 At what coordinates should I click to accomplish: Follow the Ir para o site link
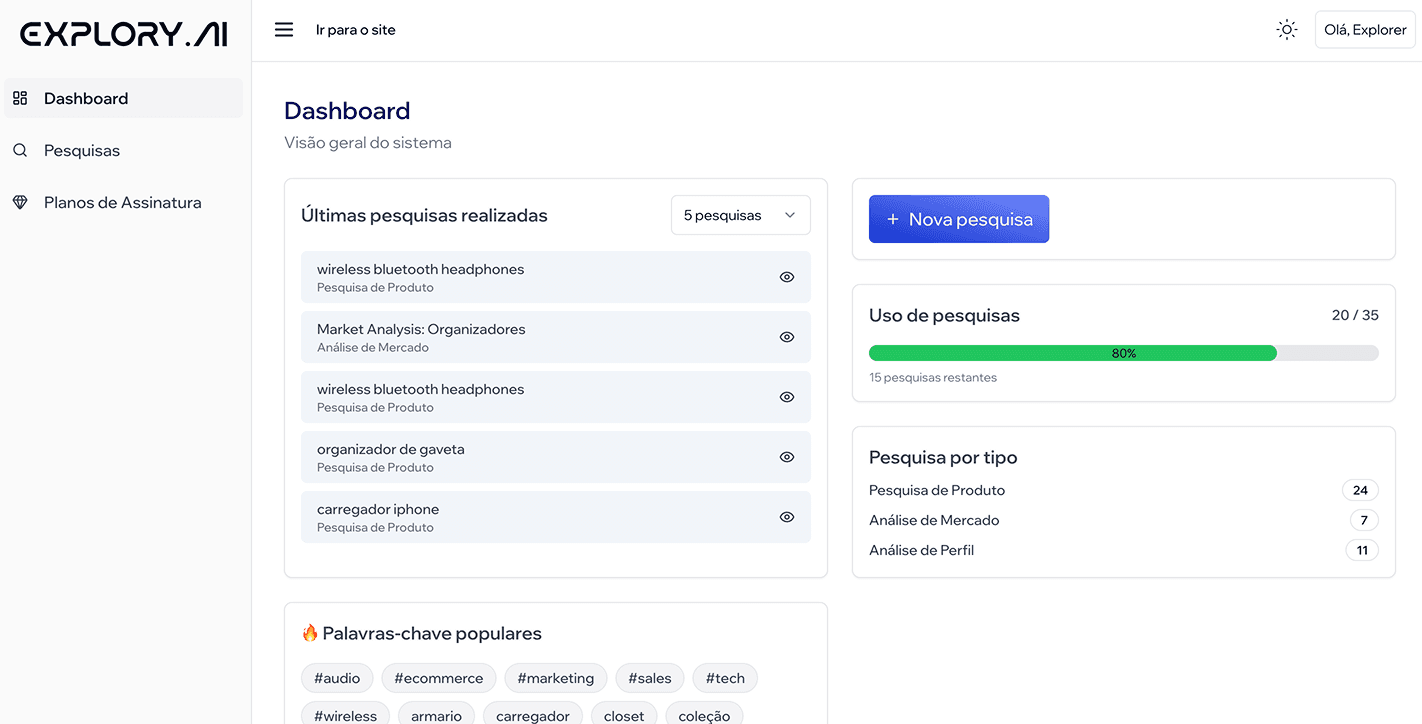tap(356, 30)
